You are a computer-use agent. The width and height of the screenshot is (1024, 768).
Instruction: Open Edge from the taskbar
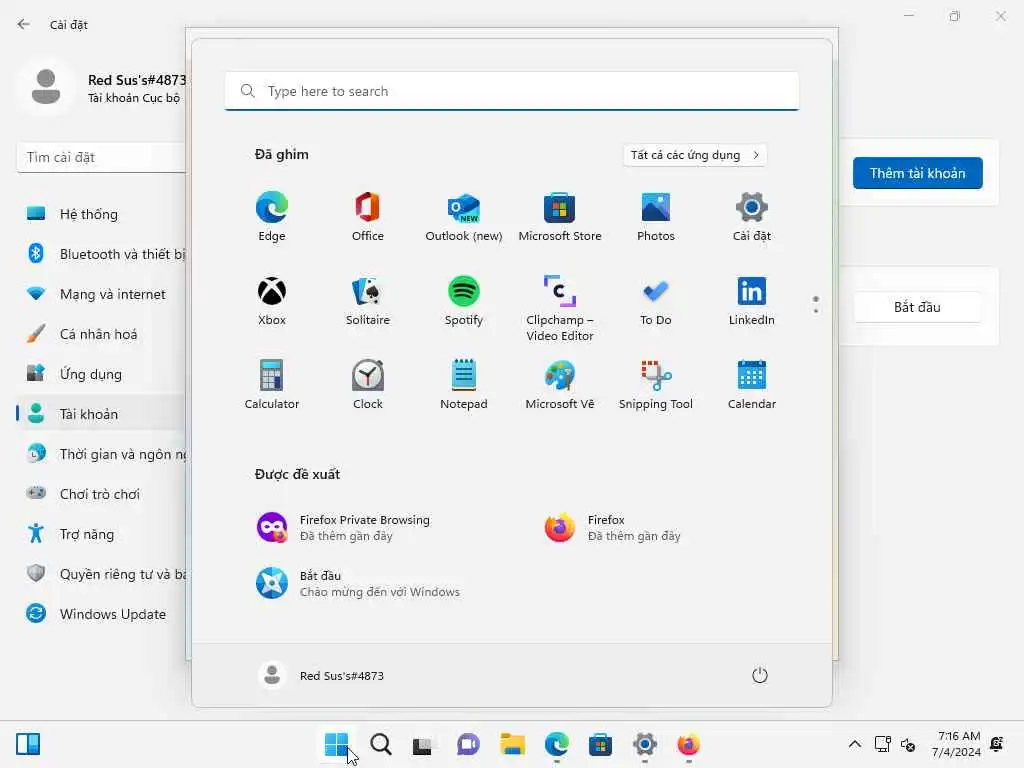(556, 744)
